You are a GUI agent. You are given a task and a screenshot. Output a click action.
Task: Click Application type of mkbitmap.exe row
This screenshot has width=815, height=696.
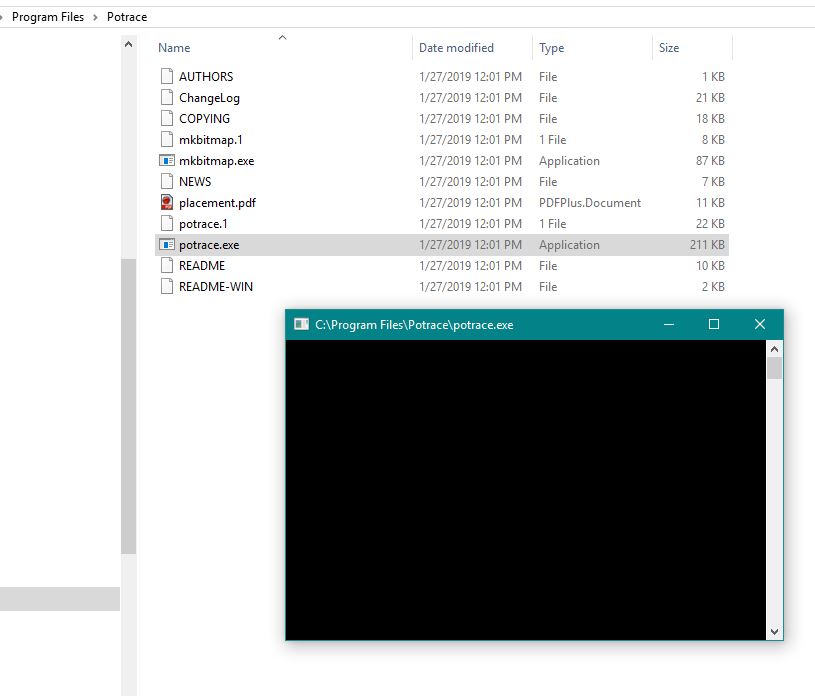pos(569,161)
